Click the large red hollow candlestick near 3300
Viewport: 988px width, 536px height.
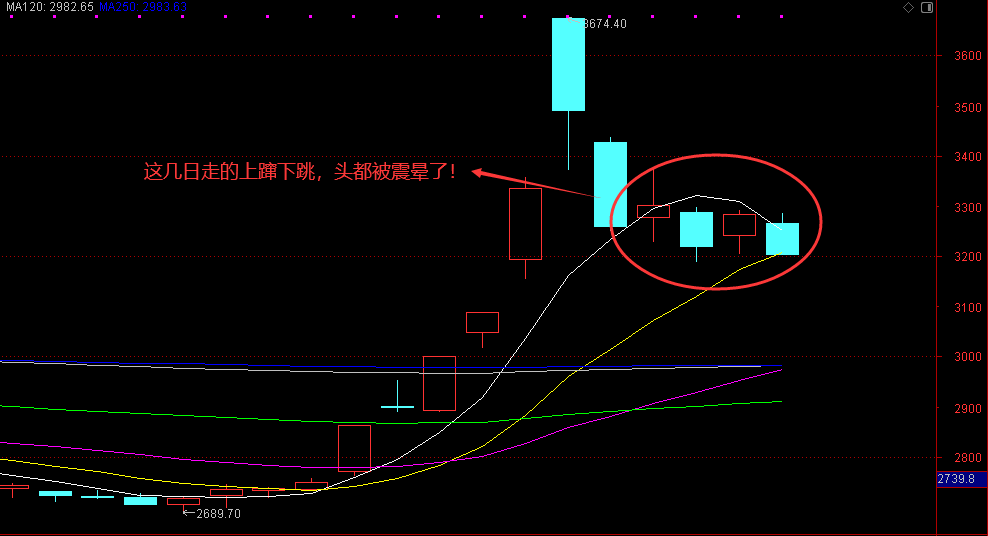coord(525,223)
